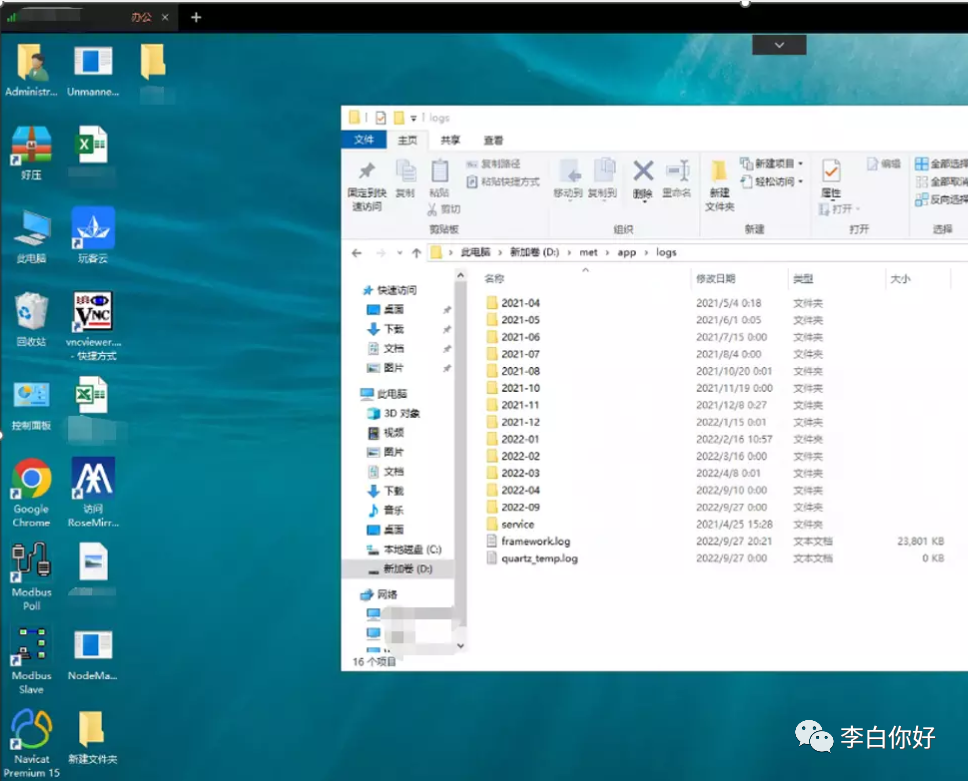The width and height of the screenshot is (968, 781).
Task: Click the 属性 properties icon
Action: (831, 178)
